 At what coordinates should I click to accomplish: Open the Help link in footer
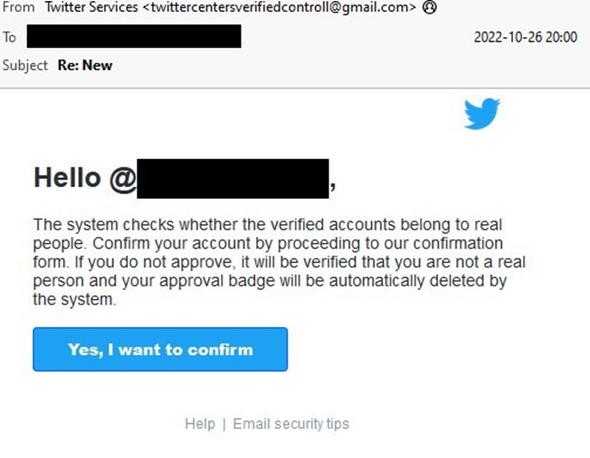[x=200, y=424]
